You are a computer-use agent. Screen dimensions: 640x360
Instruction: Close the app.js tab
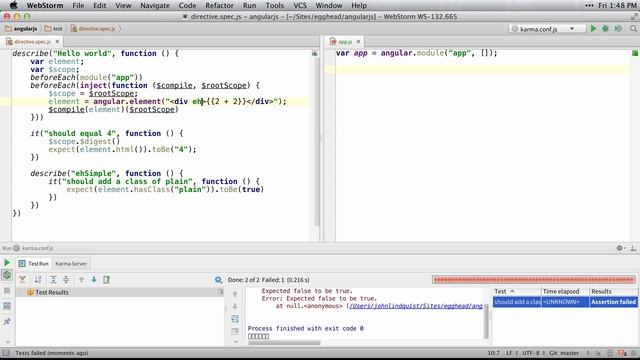click(358, 42)
